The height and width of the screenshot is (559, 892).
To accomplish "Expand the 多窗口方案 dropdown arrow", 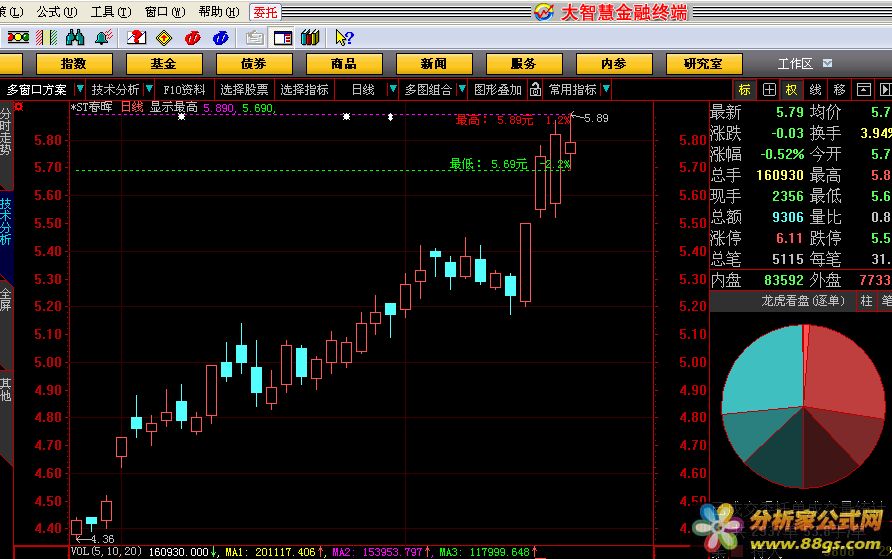I will coord(80,89).
